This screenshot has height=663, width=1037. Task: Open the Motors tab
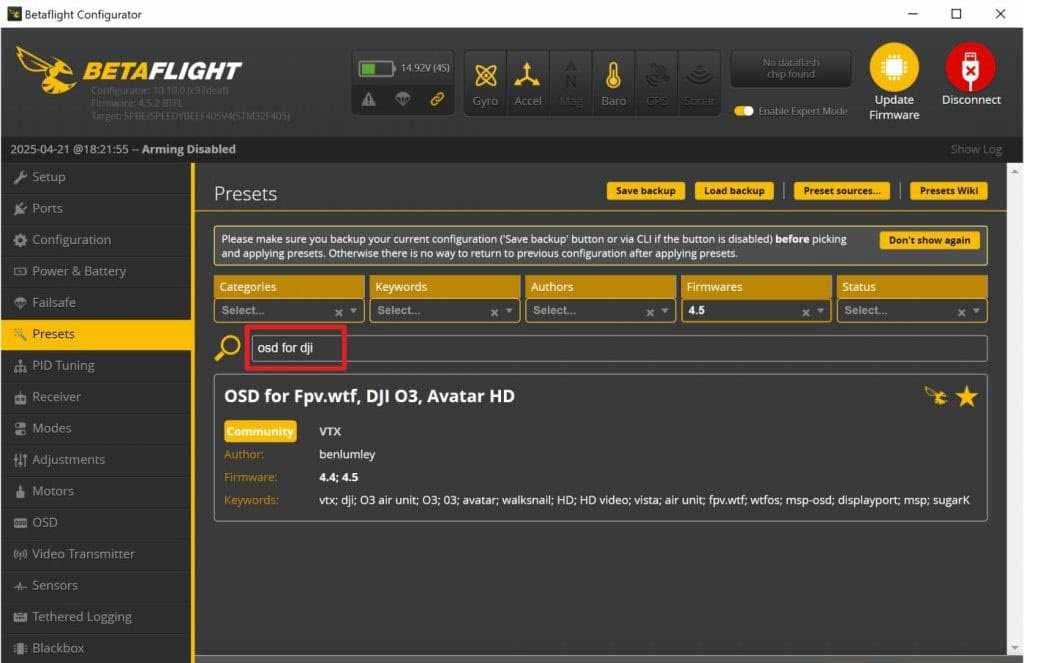click(97, 492)
